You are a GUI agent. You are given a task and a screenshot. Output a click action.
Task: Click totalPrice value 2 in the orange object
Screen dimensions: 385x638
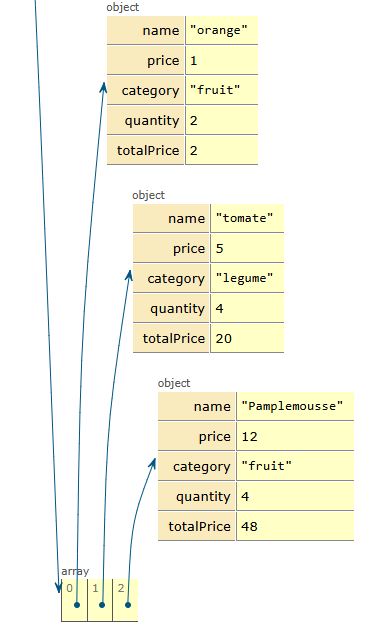(x=222, y=151)
